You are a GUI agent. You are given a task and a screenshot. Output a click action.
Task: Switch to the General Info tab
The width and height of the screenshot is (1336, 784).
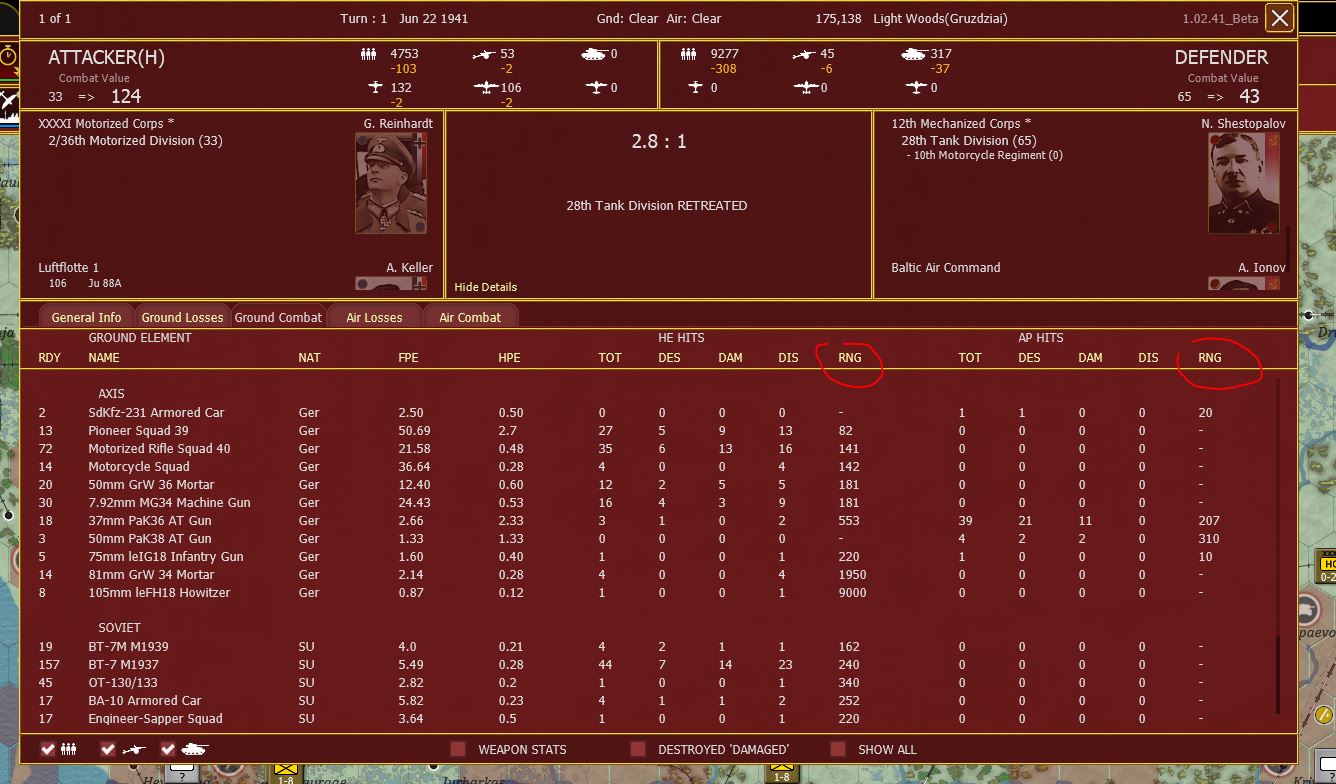click(86, 317)
